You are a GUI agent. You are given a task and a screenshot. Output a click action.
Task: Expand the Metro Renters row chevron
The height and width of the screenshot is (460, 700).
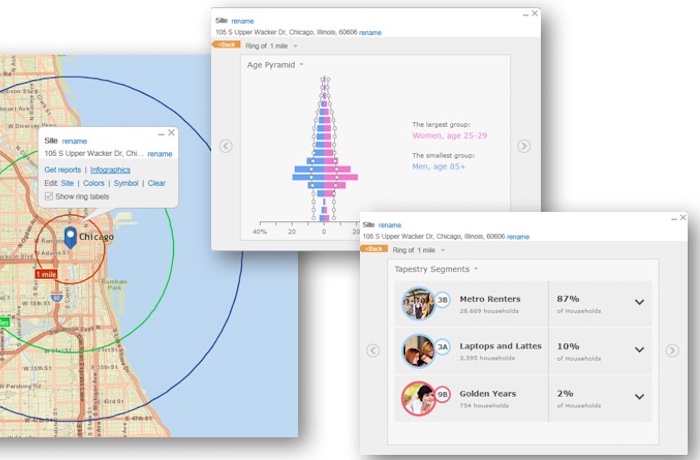[639, 302]
